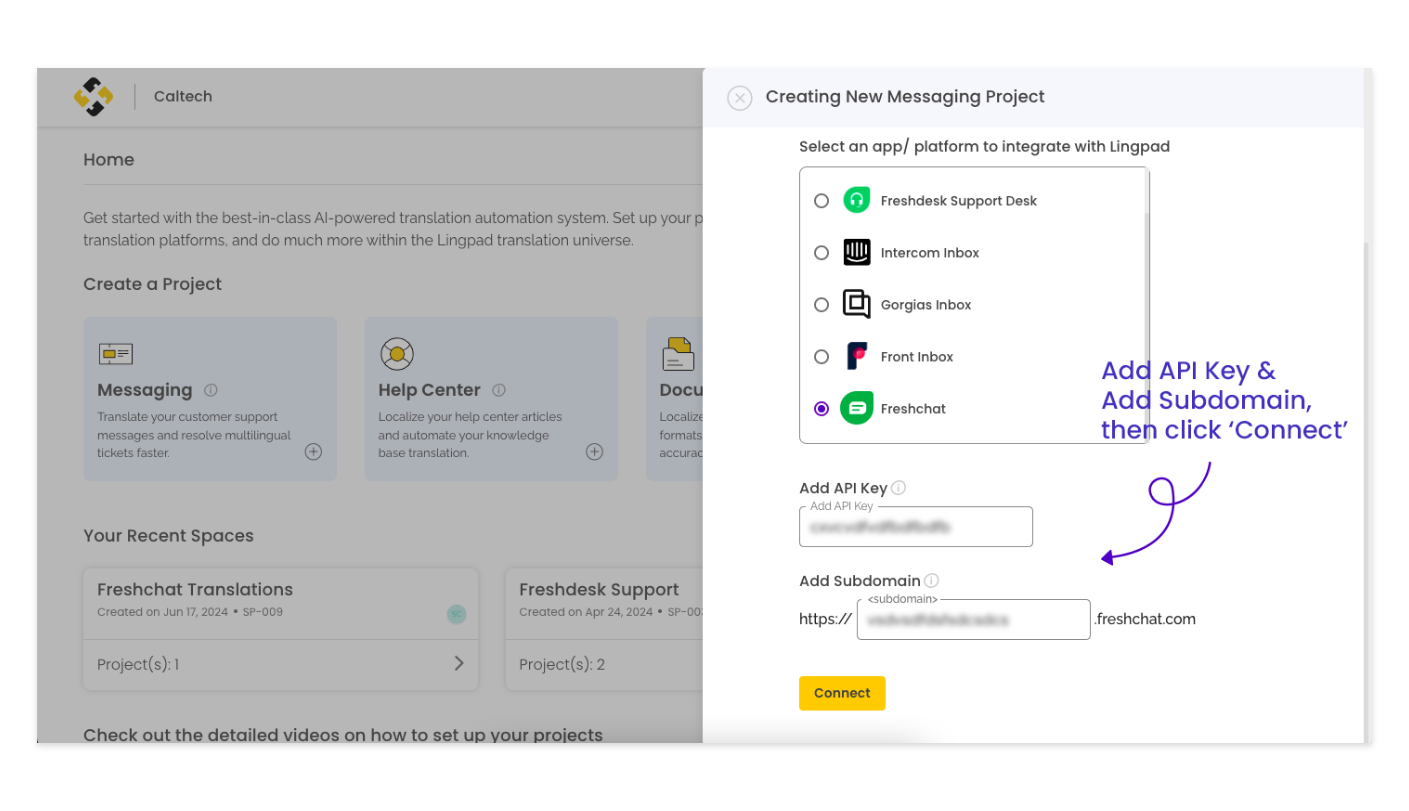
Task: Open the Messaging info icon
Action: (x=210, y=390)
